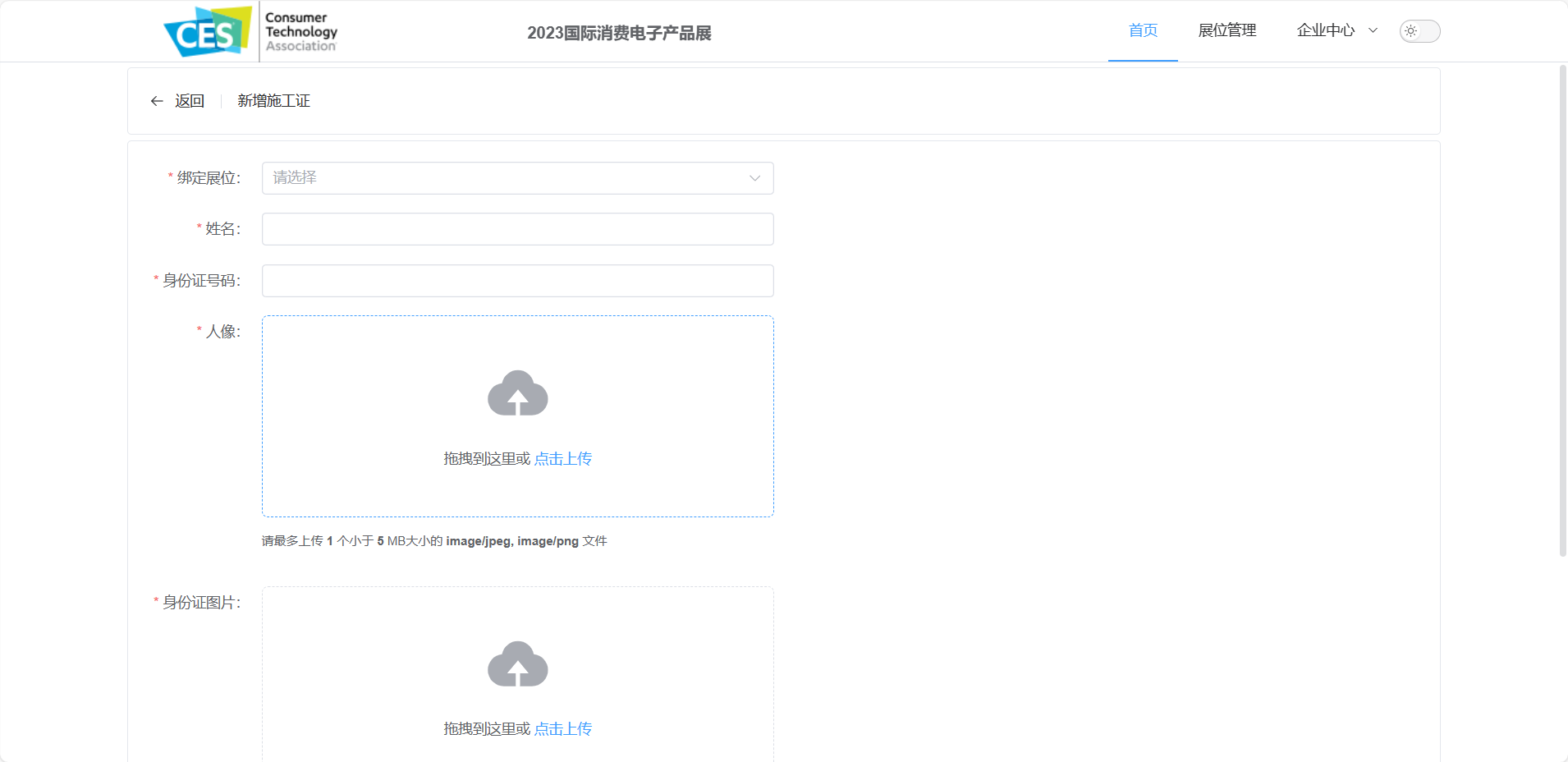Focus the 姓名 input field
This screenshot has height=762, width=1568.
coord(517,229)
